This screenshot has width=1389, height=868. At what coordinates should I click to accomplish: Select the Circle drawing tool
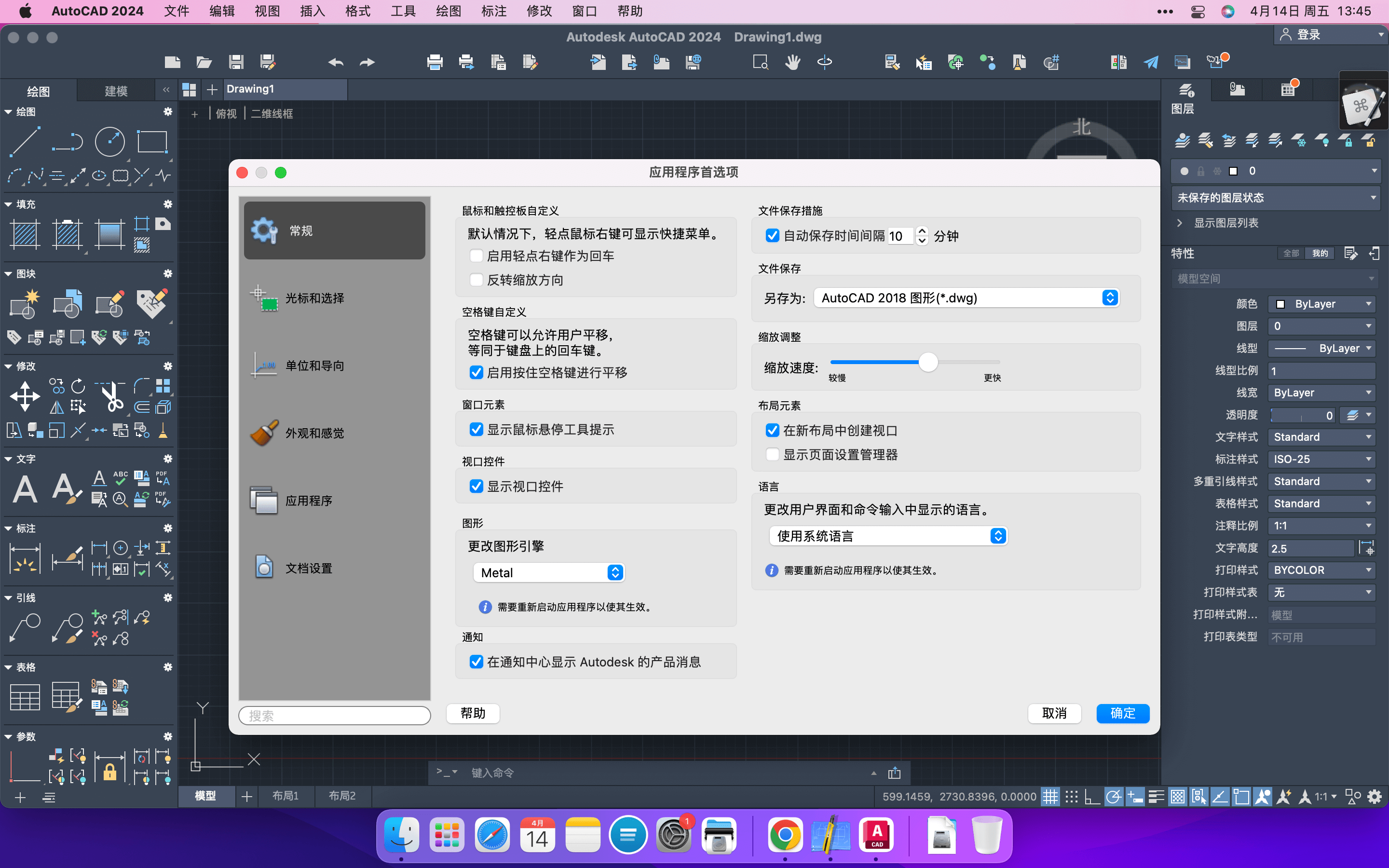[x=109, y=141]
